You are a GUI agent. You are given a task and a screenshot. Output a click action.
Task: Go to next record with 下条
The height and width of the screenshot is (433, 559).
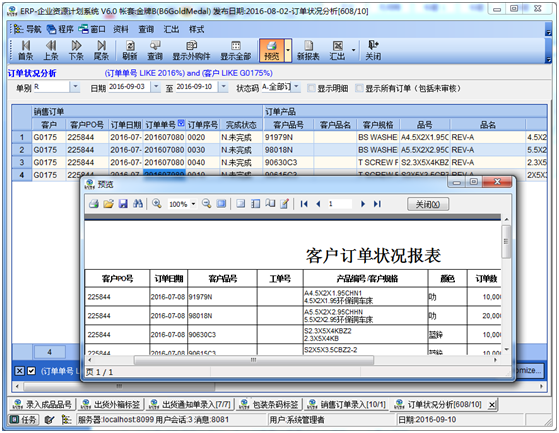click(x=76, y=50)
